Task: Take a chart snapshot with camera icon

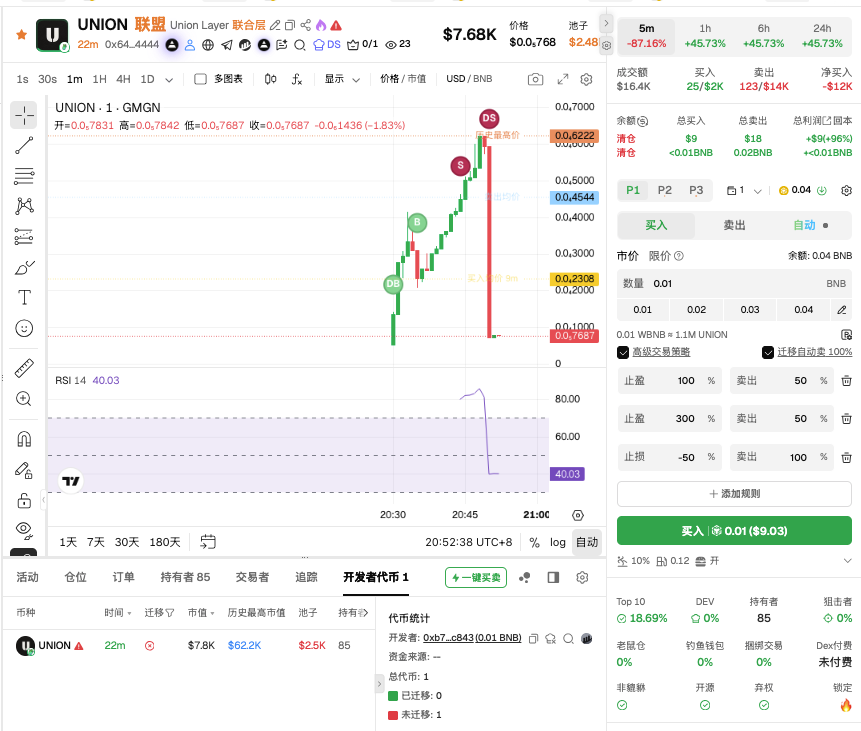Action: tap(535, 79)
